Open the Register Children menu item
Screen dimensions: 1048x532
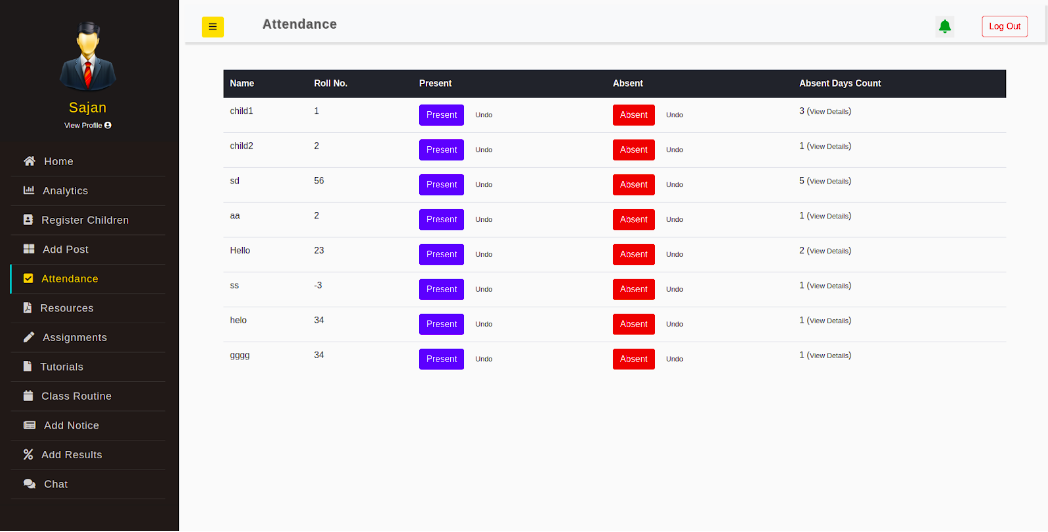[84, 220]
